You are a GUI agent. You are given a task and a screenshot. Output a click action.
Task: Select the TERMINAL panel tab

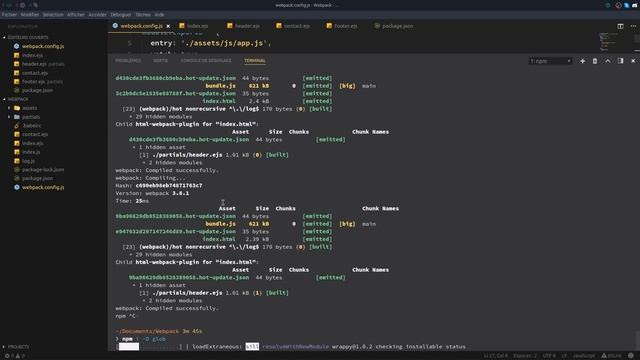255,60
